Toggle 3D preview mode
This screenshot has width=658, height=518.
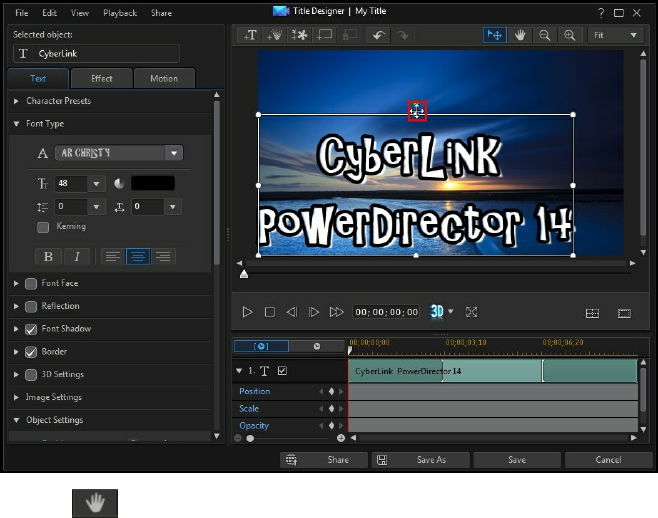pyautogui.click(x=437, y=311)
